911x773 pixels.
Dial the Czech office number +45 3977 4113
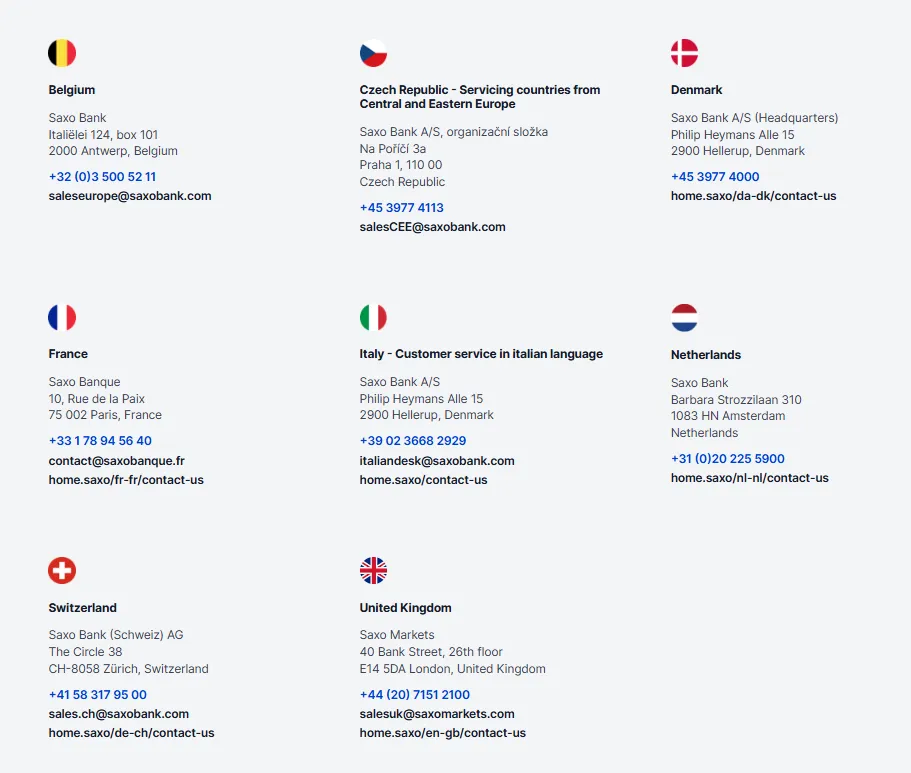pyautogui.click(x=402, y=208)
